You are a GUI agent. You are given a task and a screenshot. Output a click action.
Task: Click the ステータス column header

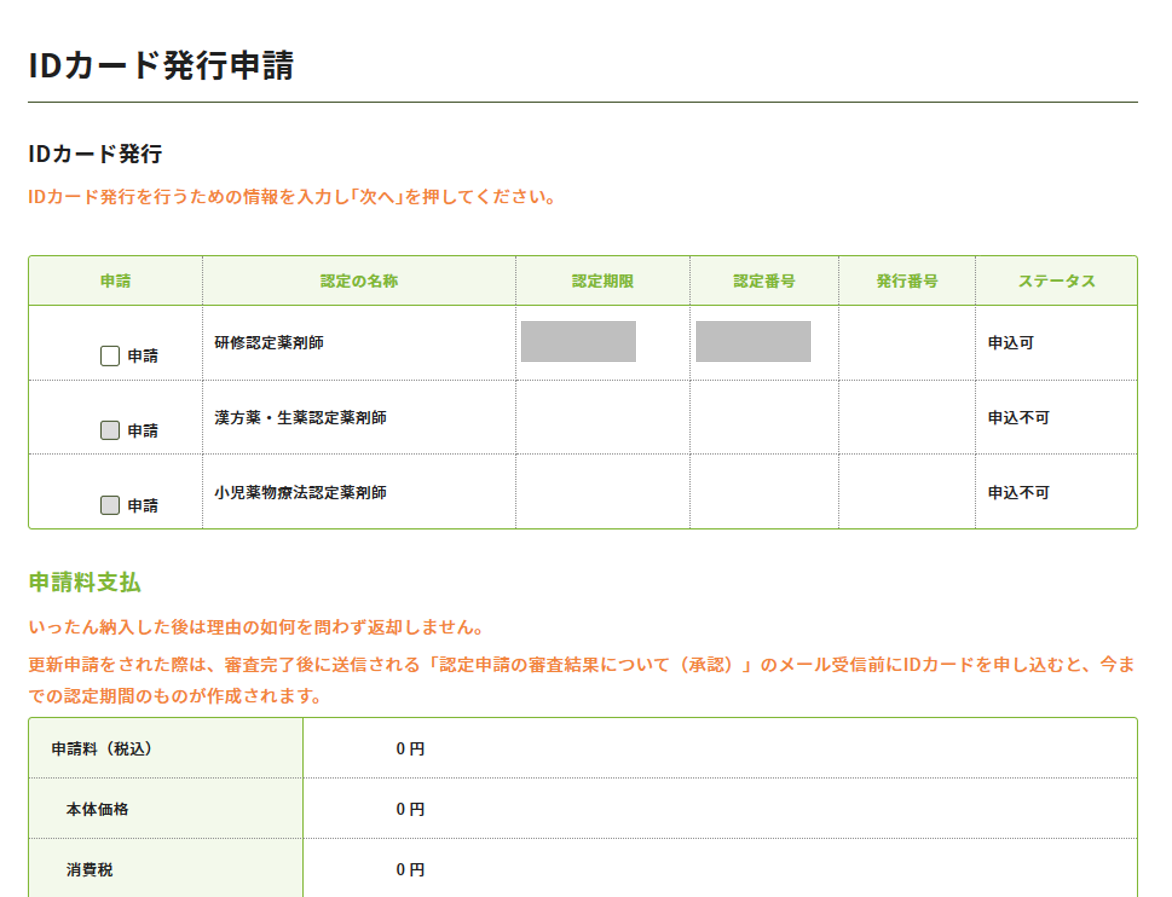1056,281
